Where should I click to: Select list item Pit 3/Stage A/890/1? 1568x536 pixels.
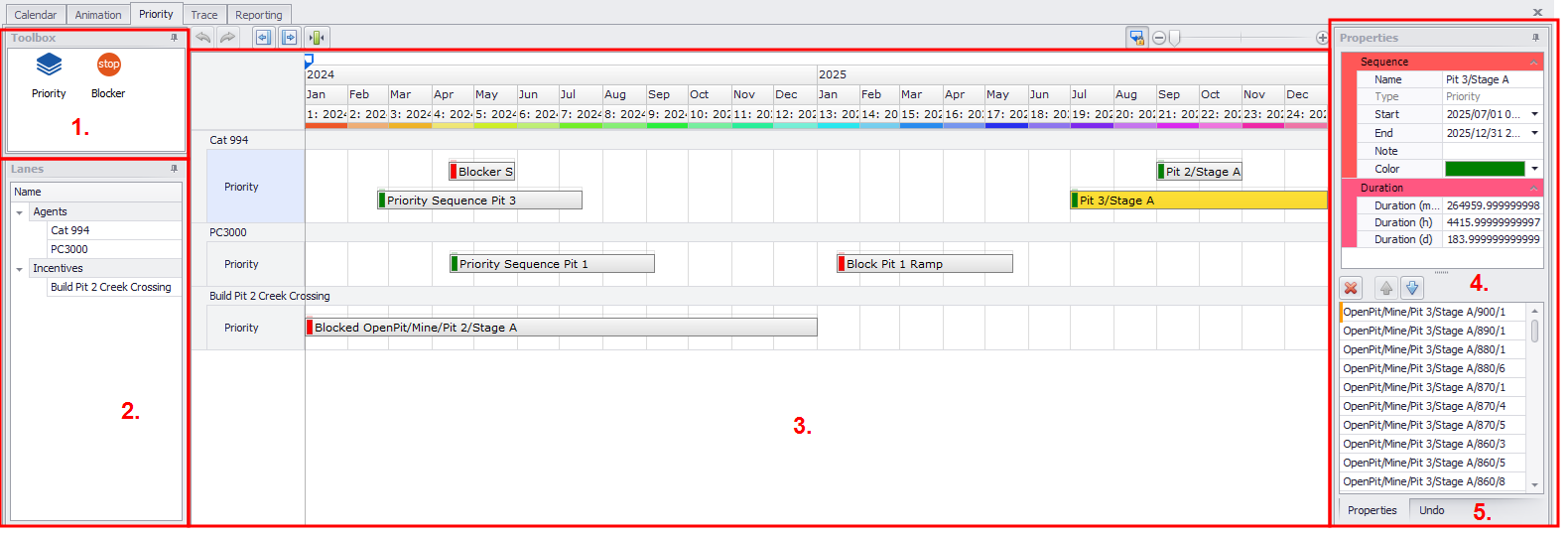(x=1433, y=331)
